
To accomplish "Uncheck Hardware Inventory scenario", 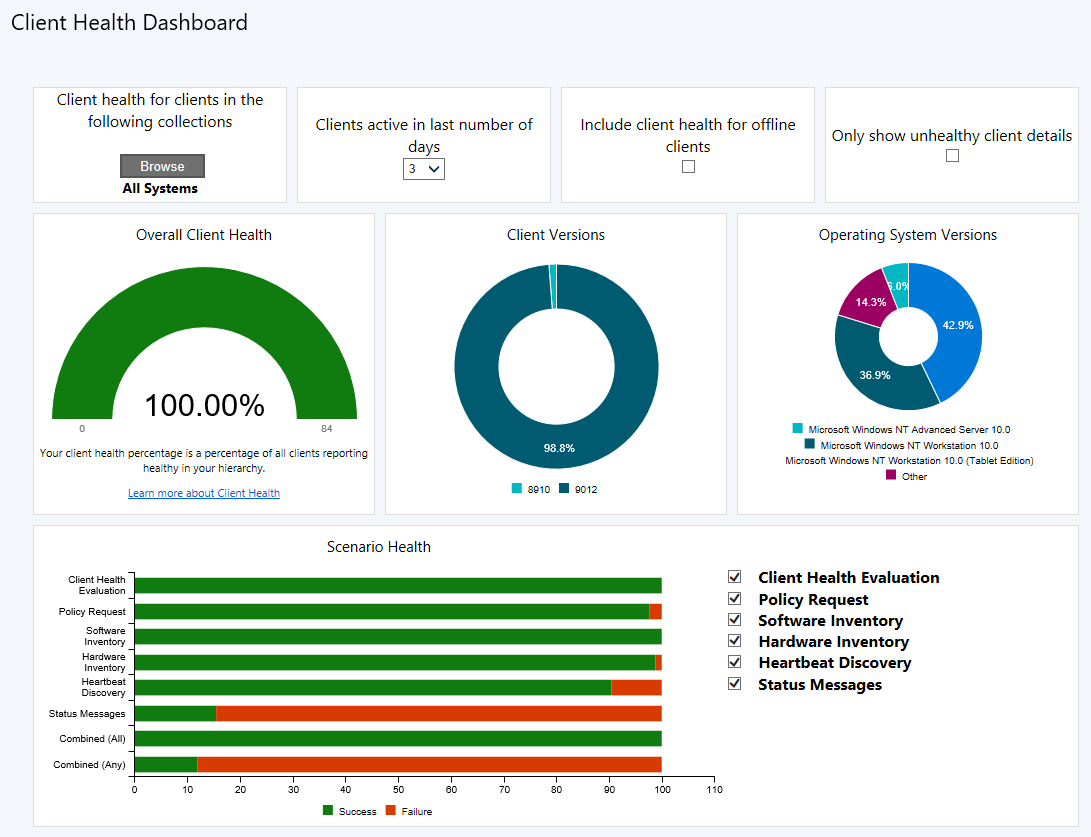I will (735, 641).
